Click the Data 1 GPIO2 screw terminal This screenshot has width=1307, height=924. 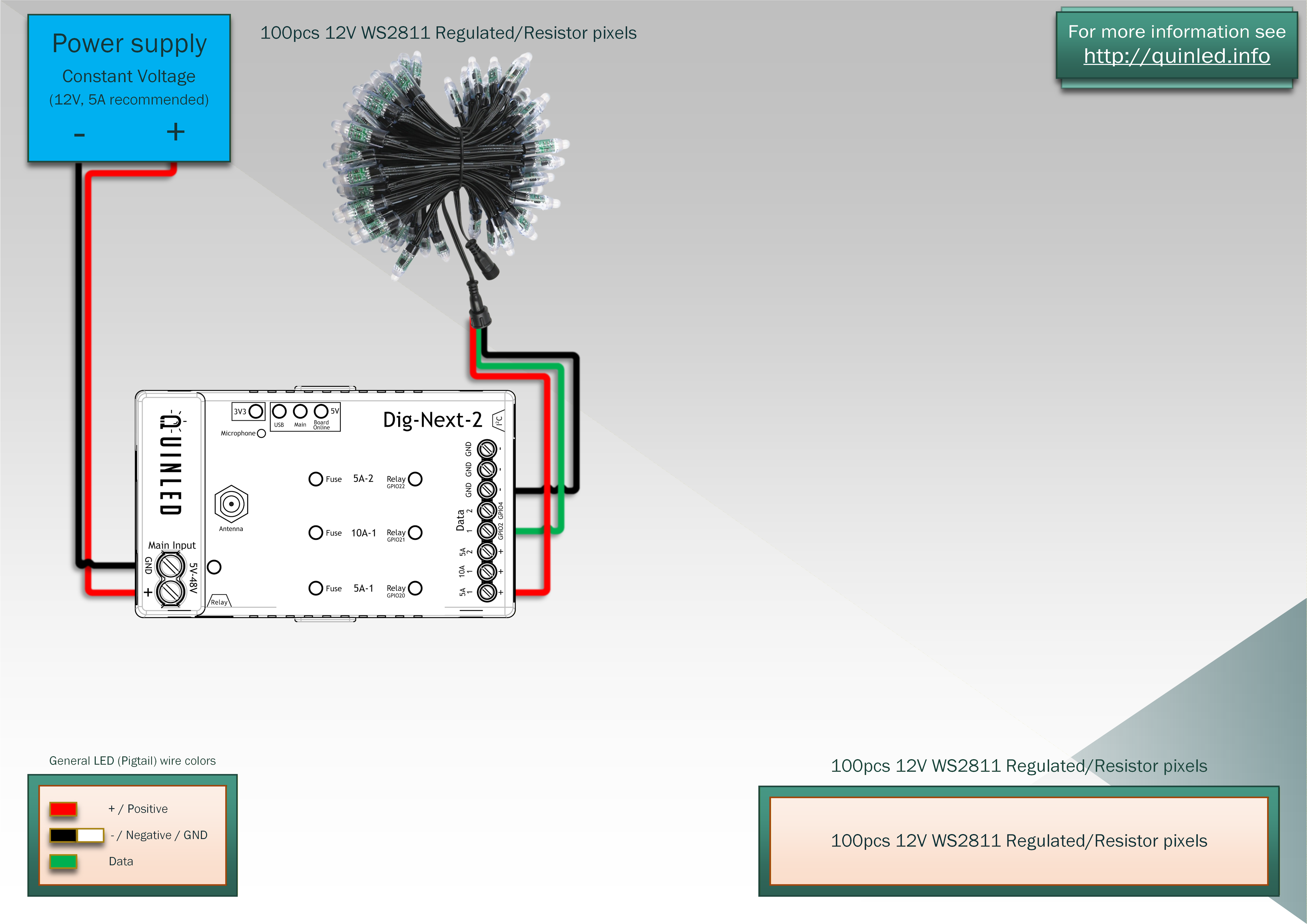(x=487, y=531)
